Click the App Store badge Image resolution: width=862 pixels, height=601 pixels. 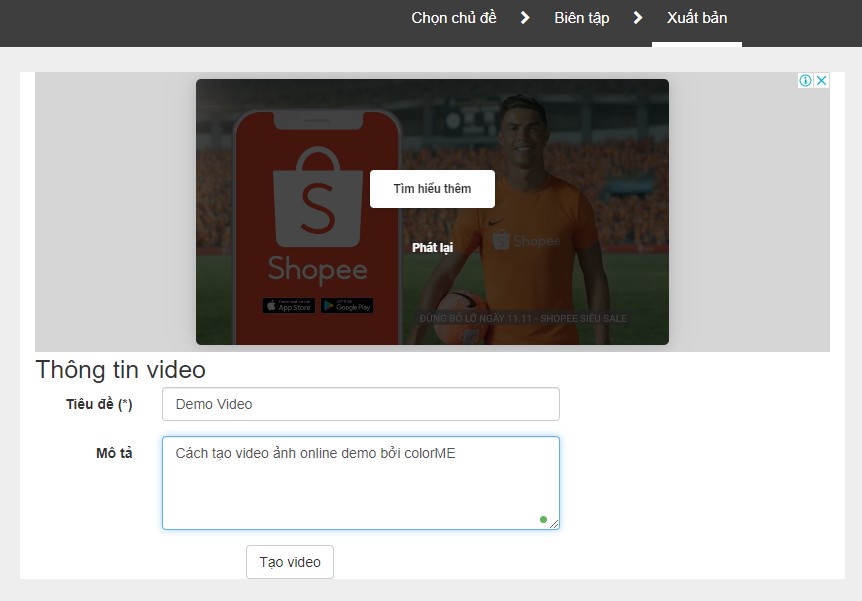pos(289,306)
